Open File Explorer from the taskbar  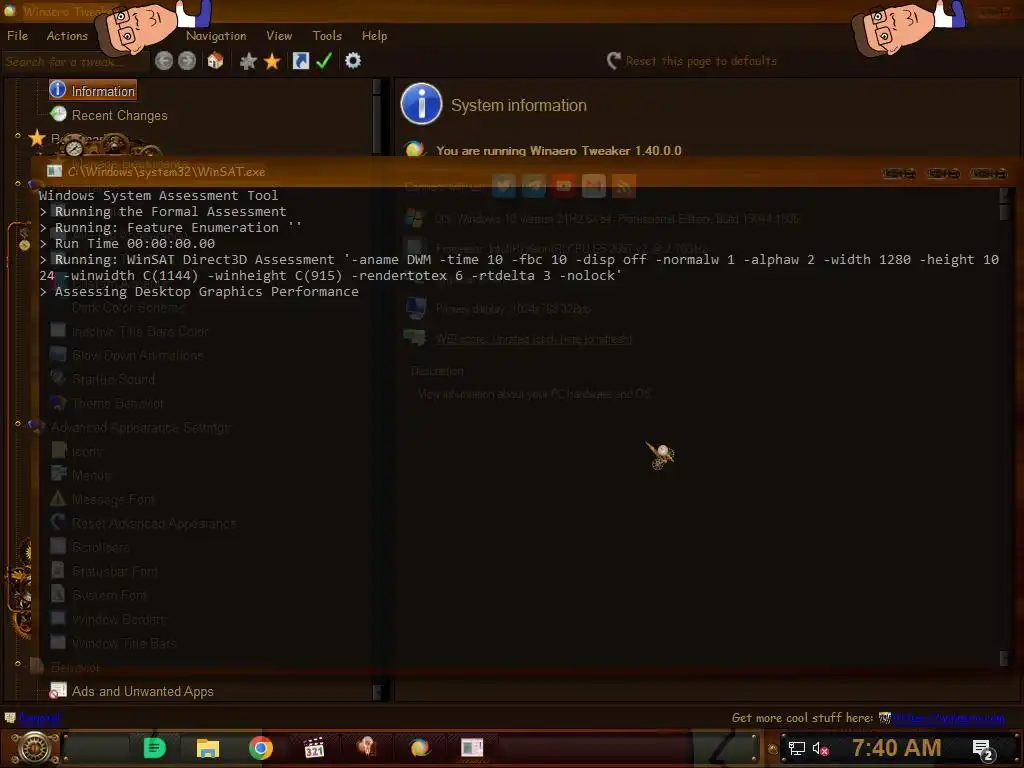pyautogui.click(x=208, y=748)
